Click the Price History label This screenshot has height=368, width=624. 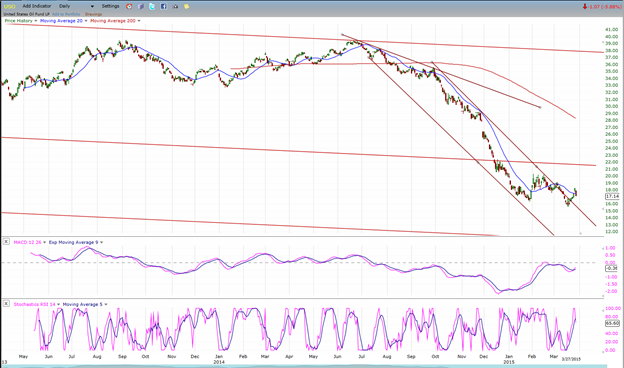19,21
